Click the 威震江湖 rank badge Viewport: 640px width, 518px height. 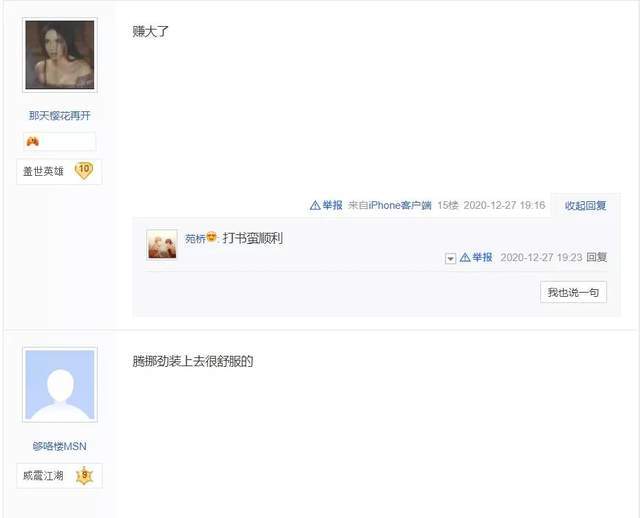59,476
